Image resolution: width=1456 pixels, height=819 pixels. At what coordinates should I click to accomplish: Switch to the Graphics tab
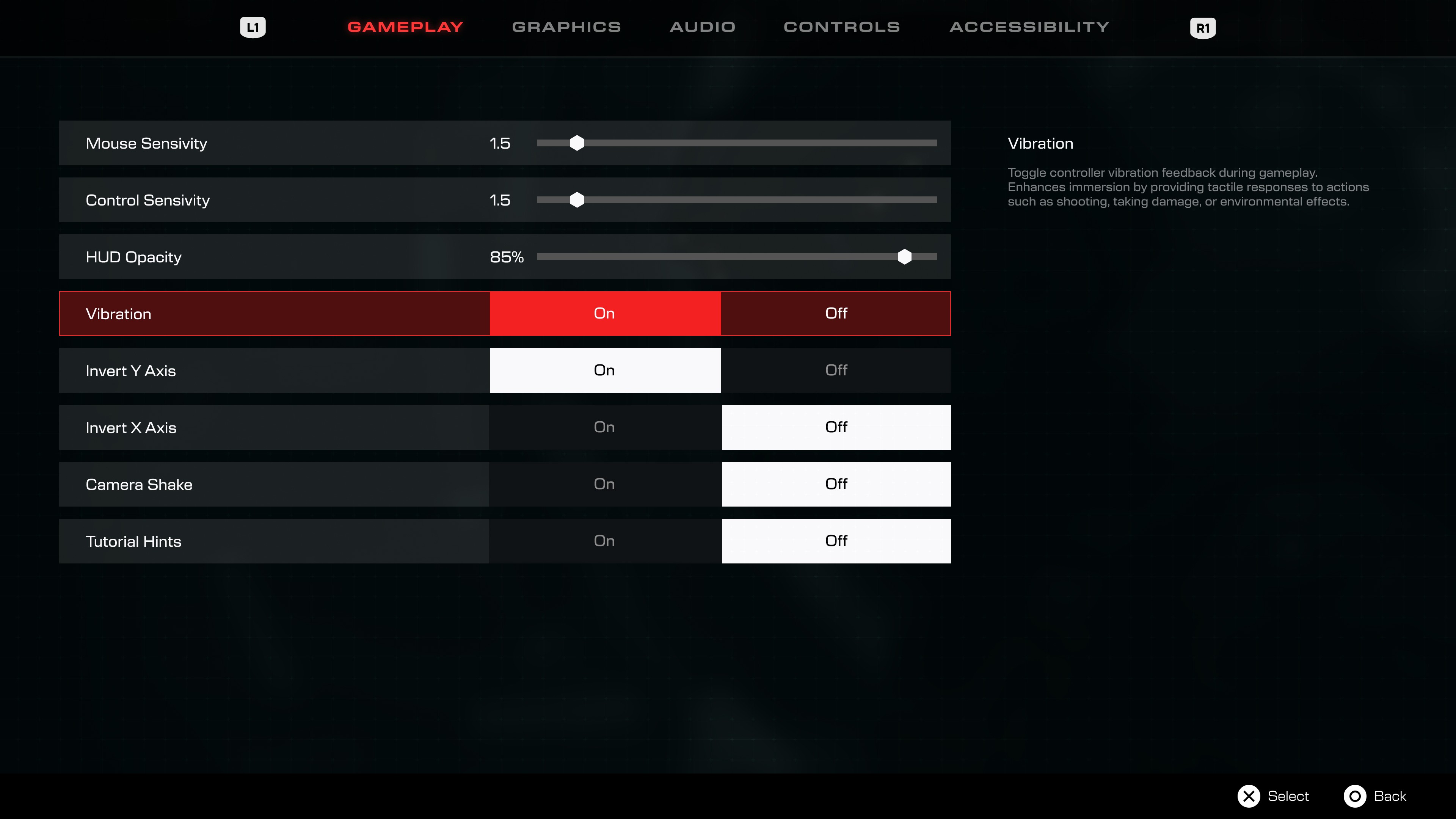pos(566,27)
